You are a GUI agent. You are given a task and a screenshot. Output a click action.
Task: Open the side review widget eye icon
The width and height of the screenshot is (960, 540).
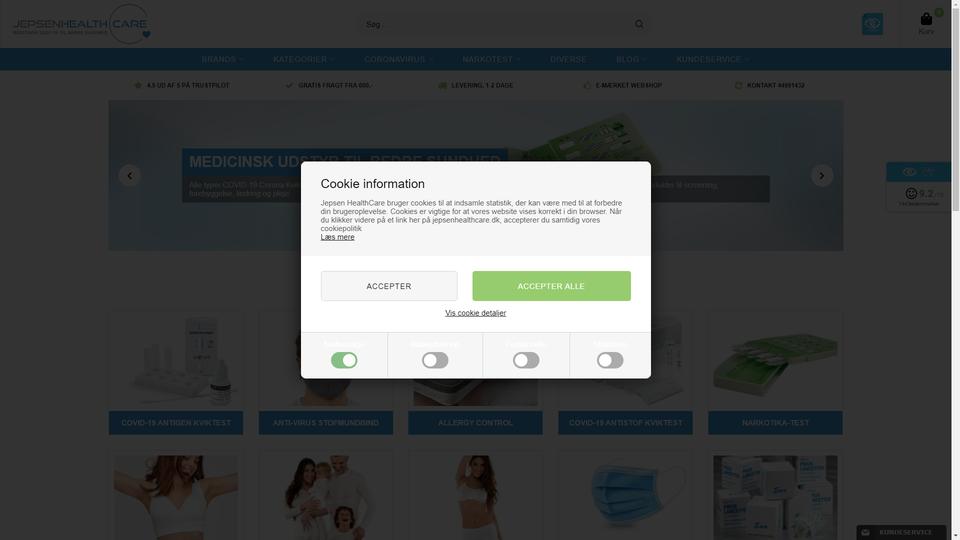pos(909,172)
